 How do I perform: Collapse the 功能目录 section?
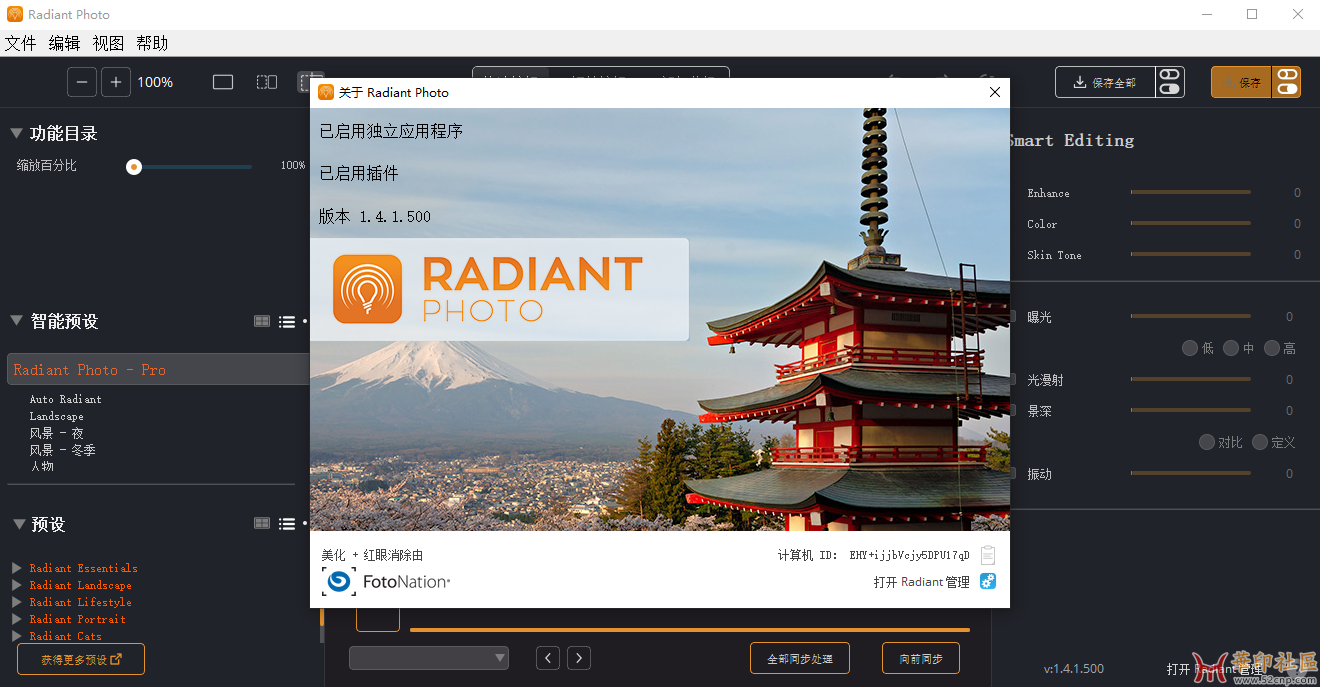(x=16, y=133)
